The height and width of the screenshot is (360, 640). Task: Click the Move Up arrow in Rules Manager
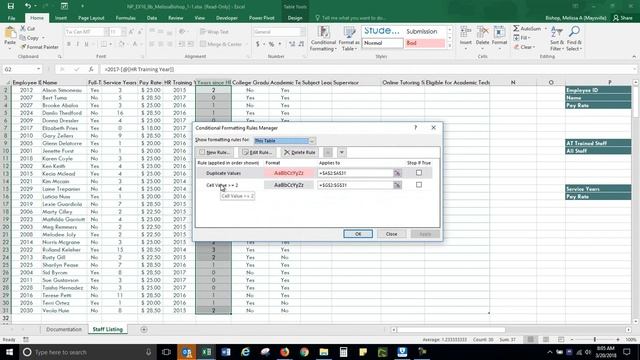328,152
